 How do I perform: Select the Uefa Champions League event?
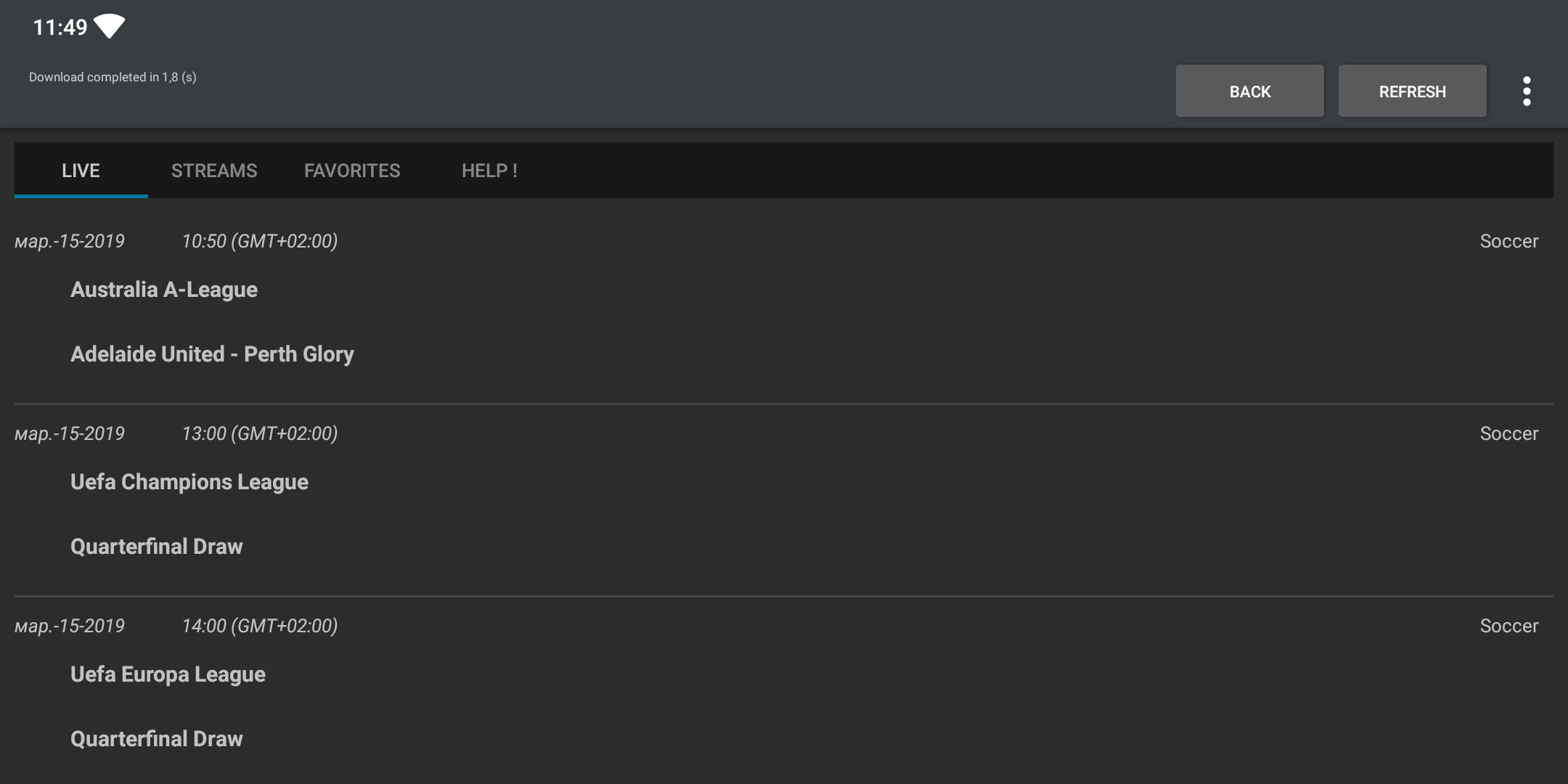pyautogui.click(x=189, y=482)
